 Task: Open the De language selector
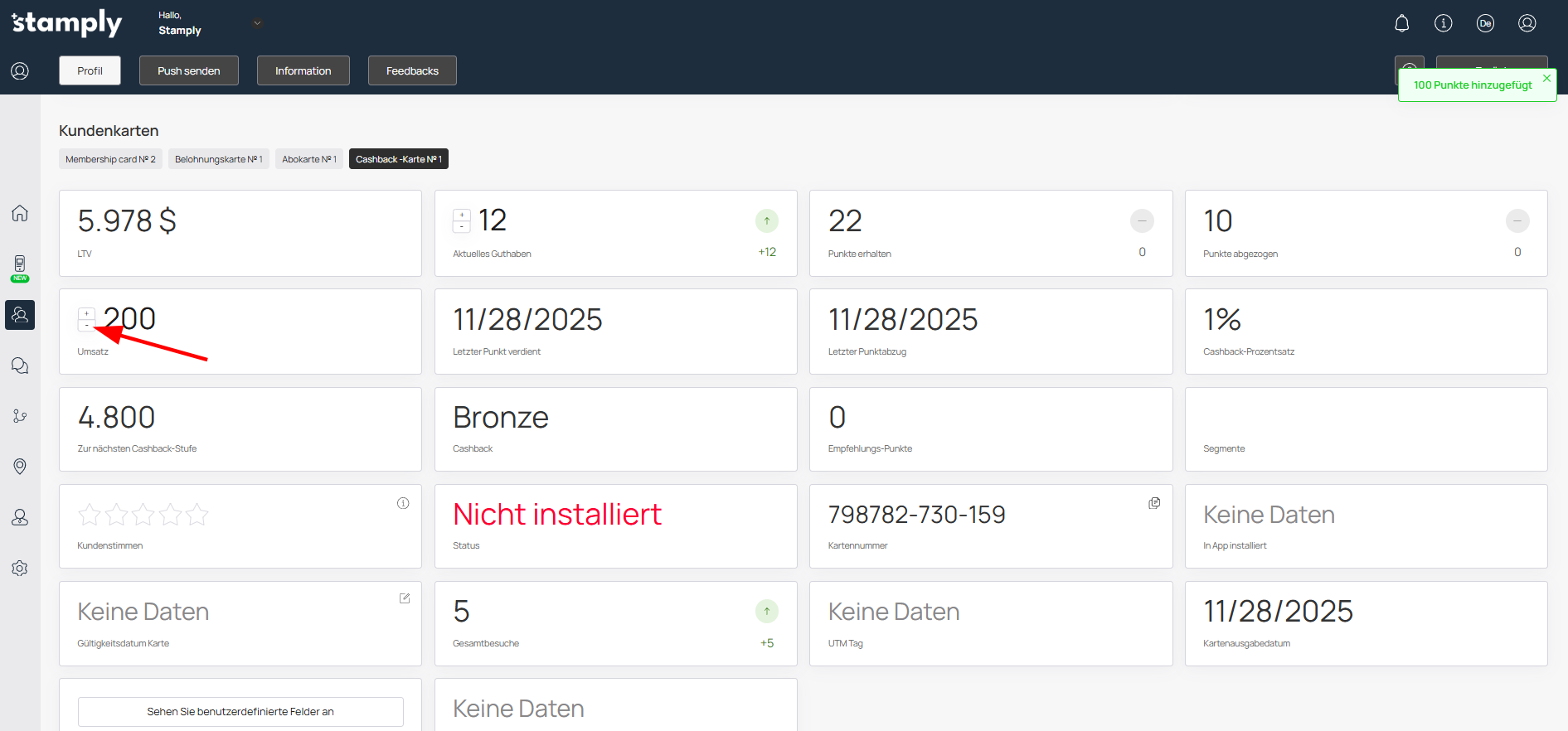tap(1485, 23)
